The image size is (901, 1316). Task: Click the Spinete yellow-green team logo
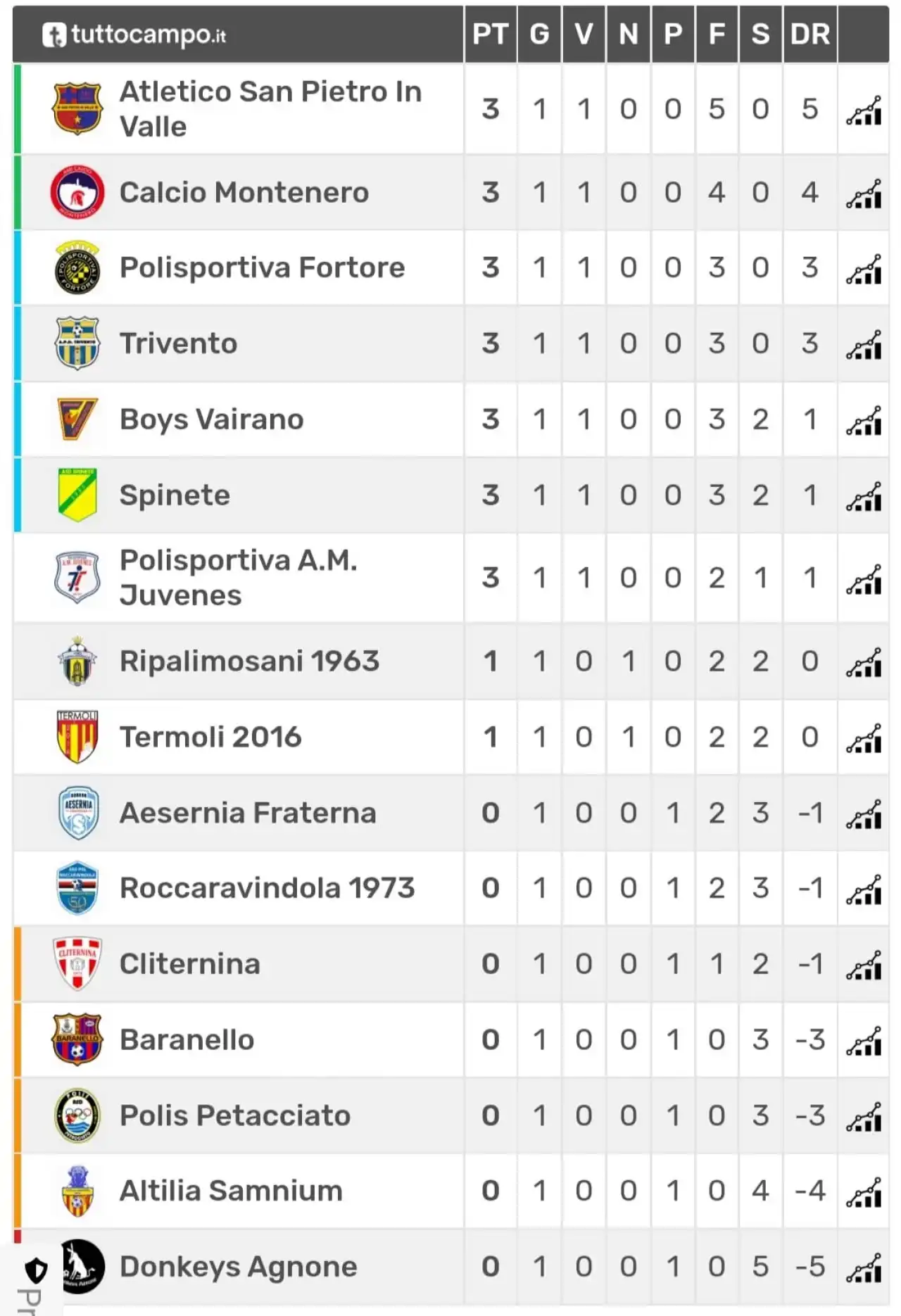pos(77,495)
